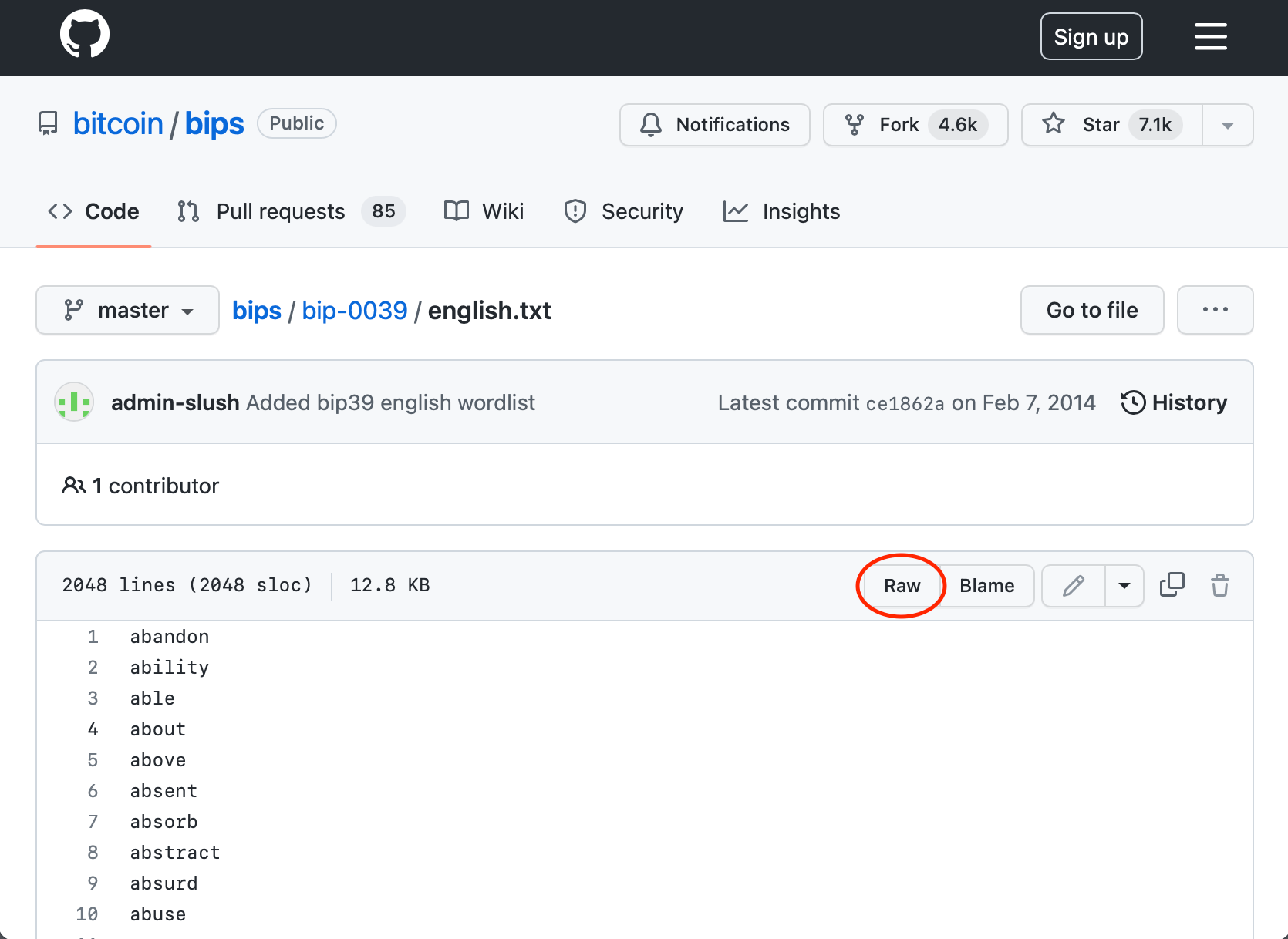The image size is (1288, 939).
Task: Click the 7.1k star count
Action: (x=1155, y=125)
